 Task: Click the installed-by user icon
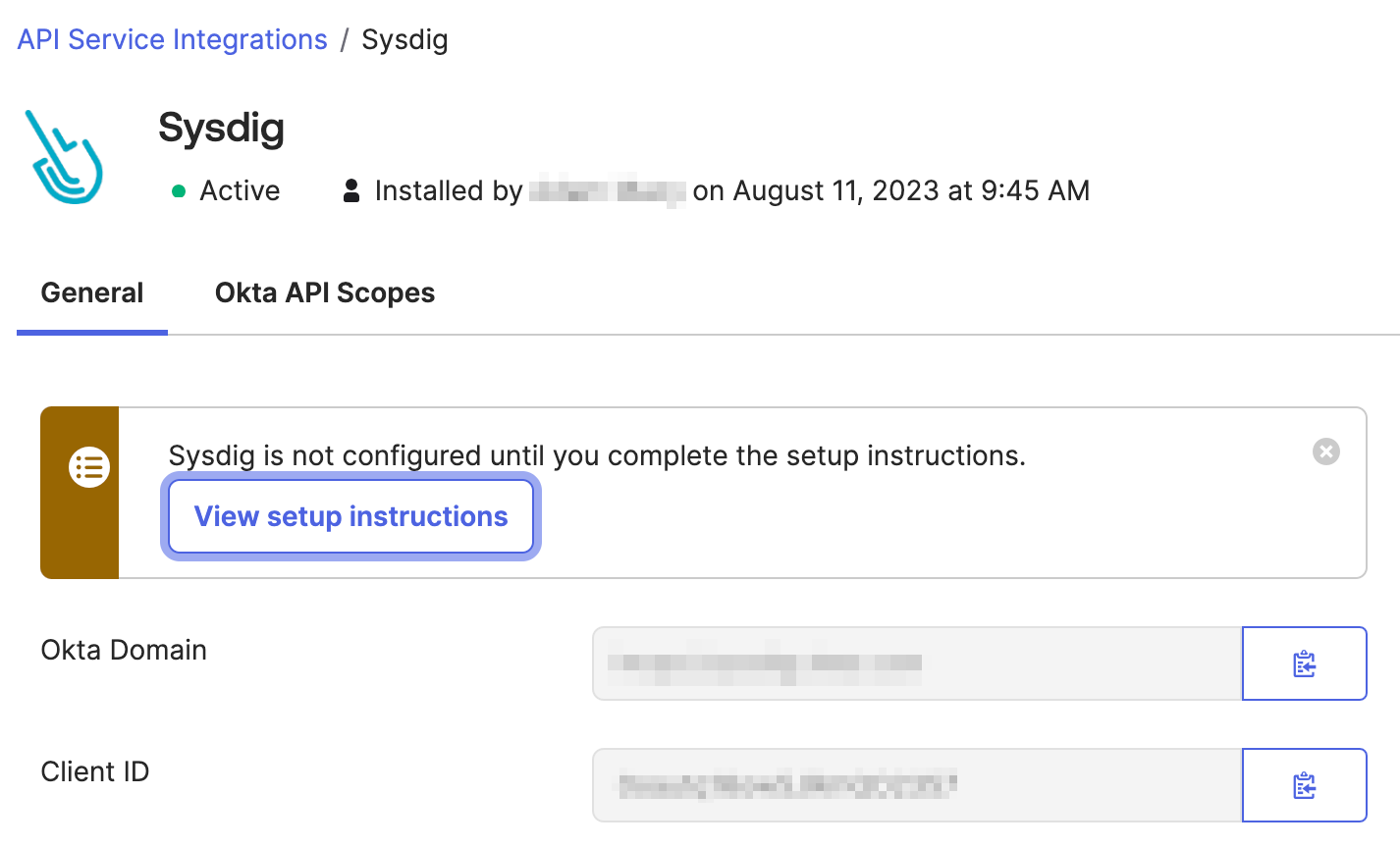point(350,190)
